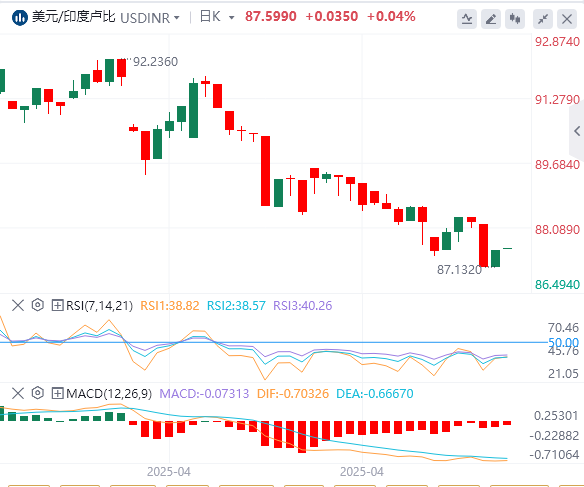Click the 87.1320 low price label
This screenshot has height=487, width=584.
(x=460, y=270)
